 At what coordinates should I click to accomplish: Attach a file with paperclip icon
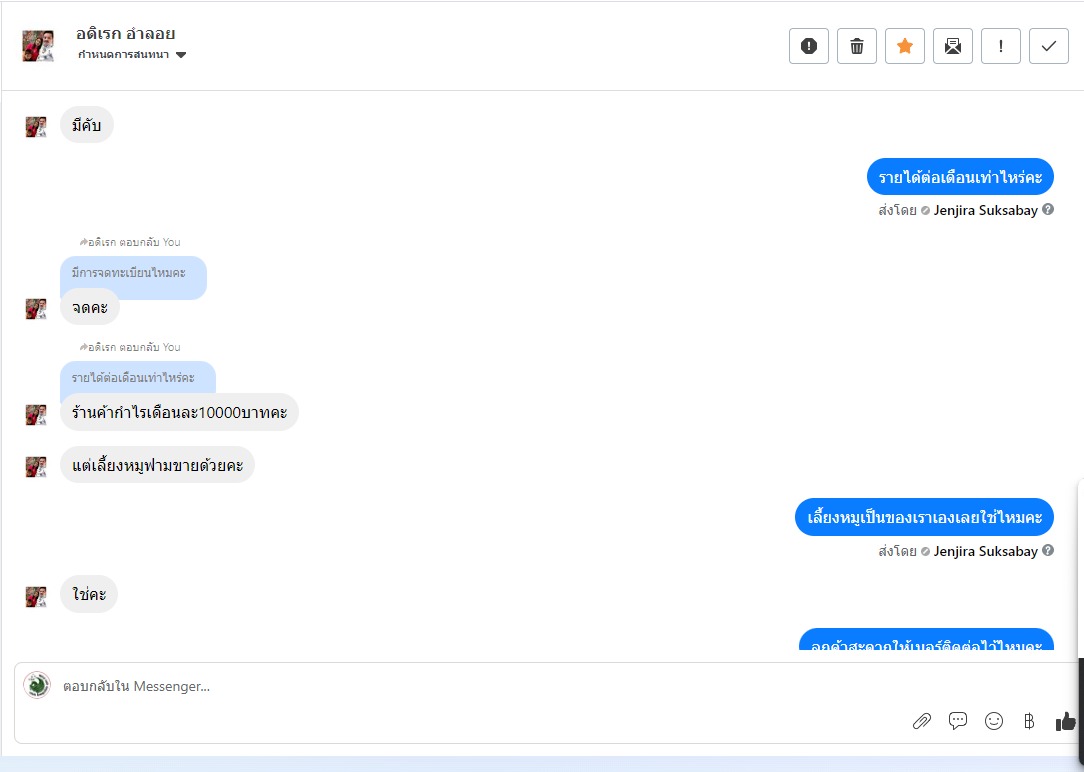(922, 722)
